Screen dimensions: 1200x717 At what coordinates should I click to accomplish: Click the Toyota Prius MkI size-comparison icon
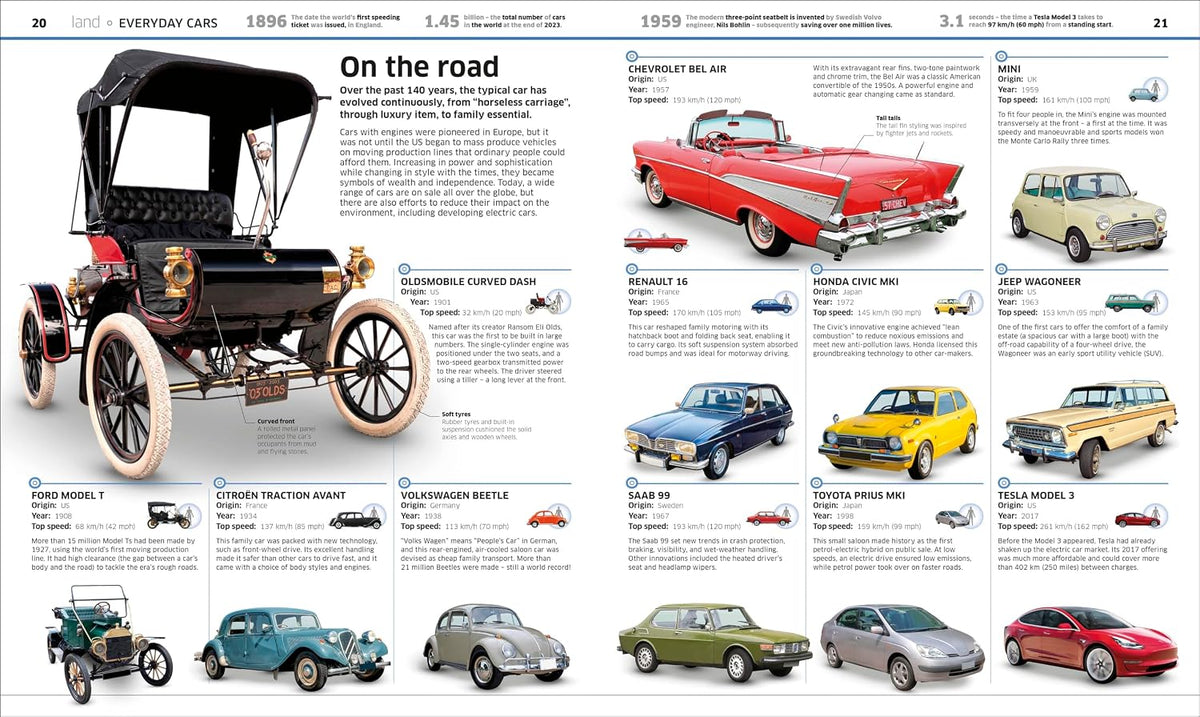(x=958, y=517)
